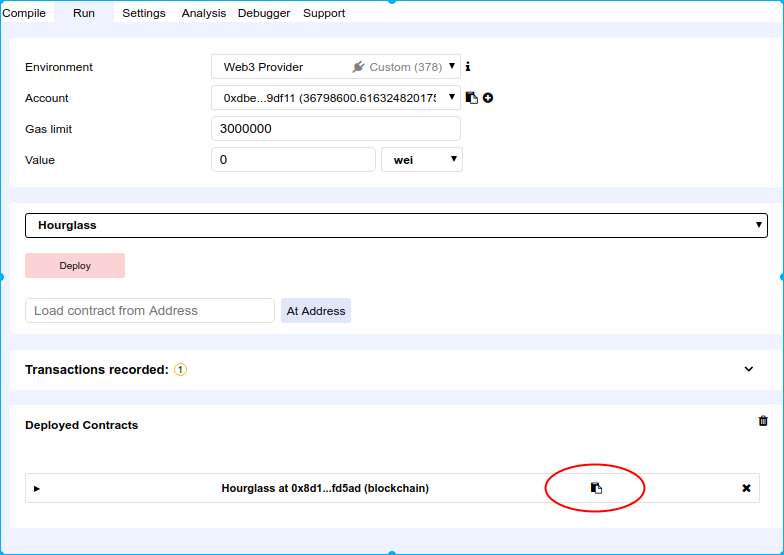784x555 pixels.
Task: Click the transactions recorded count badge
Action: click(180, 370)
